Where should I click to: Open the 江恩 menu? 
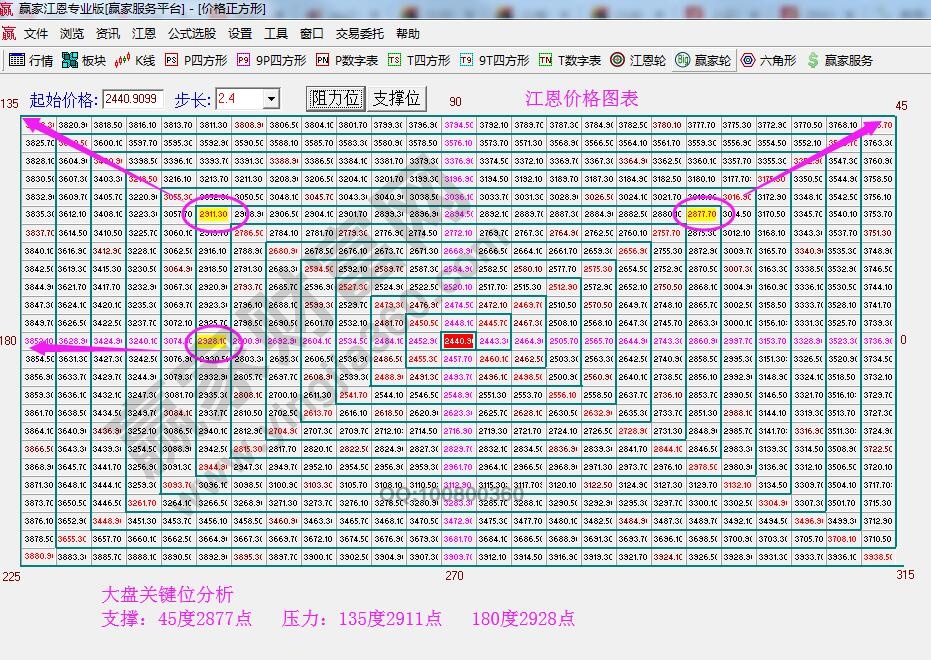click(144, 33)
